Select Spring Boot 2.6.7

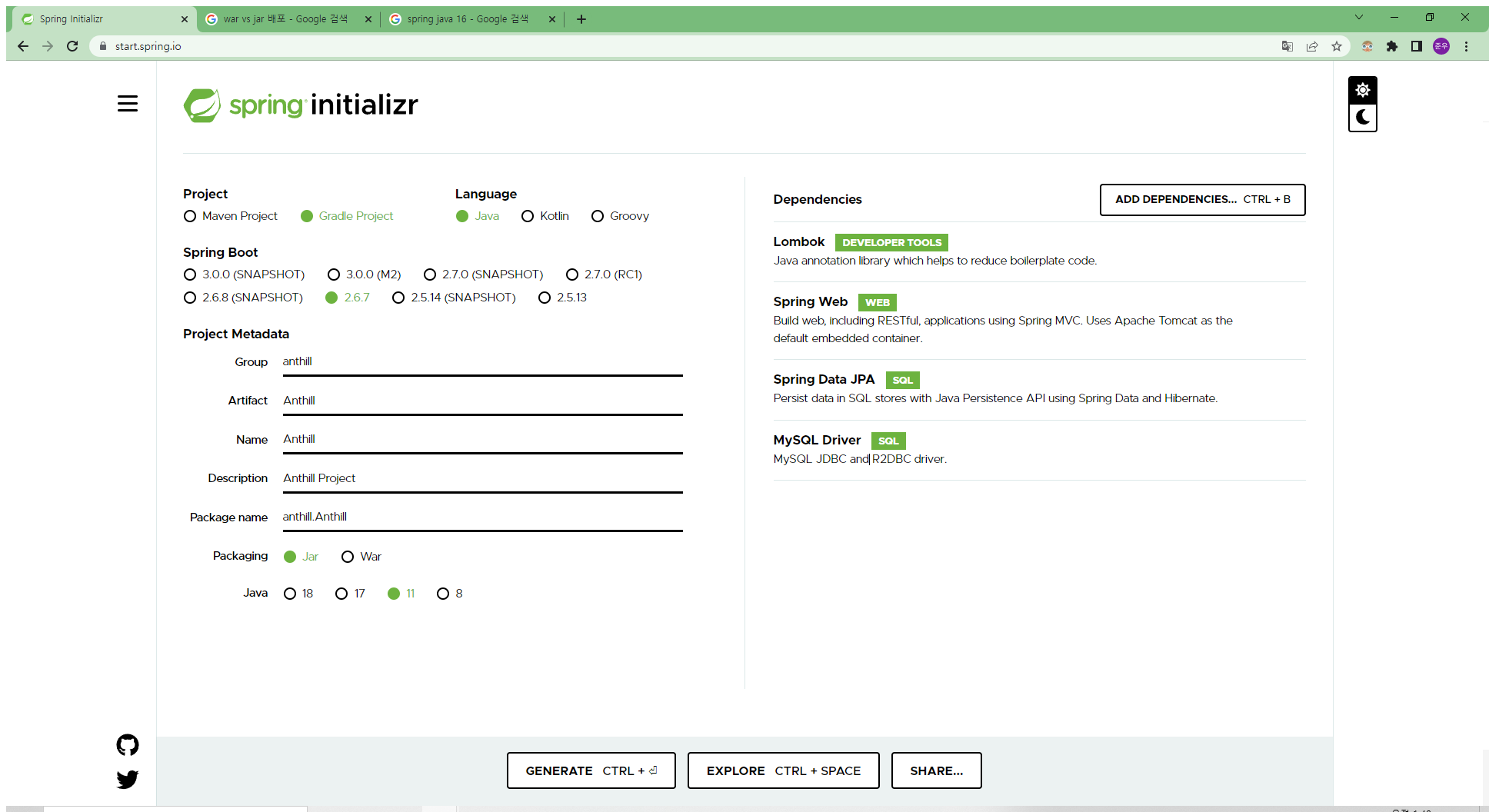(348, 298)
